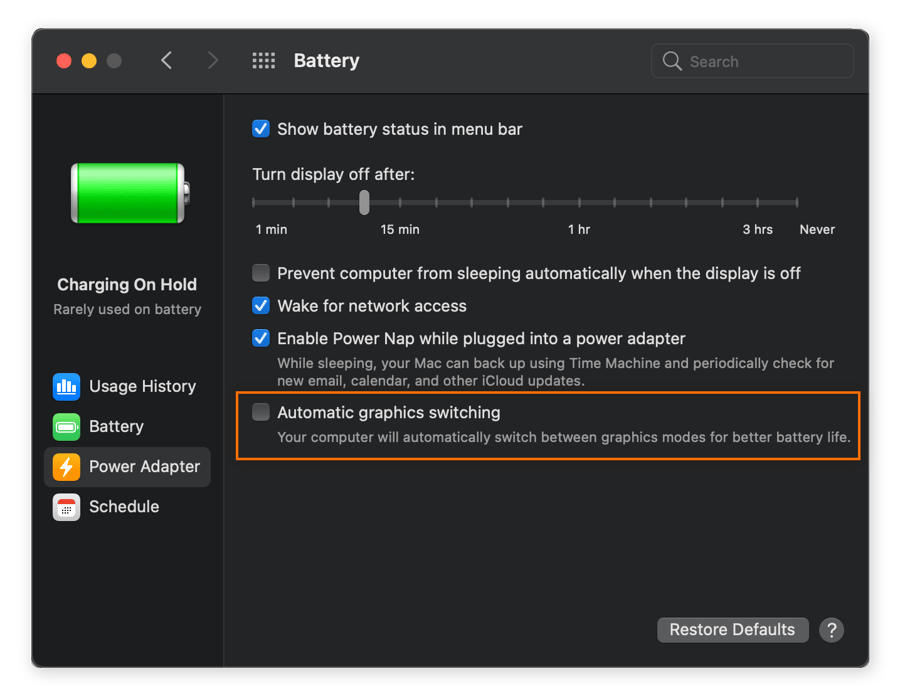Select the Usage History chart icon
900x696 pixels.
66,386
